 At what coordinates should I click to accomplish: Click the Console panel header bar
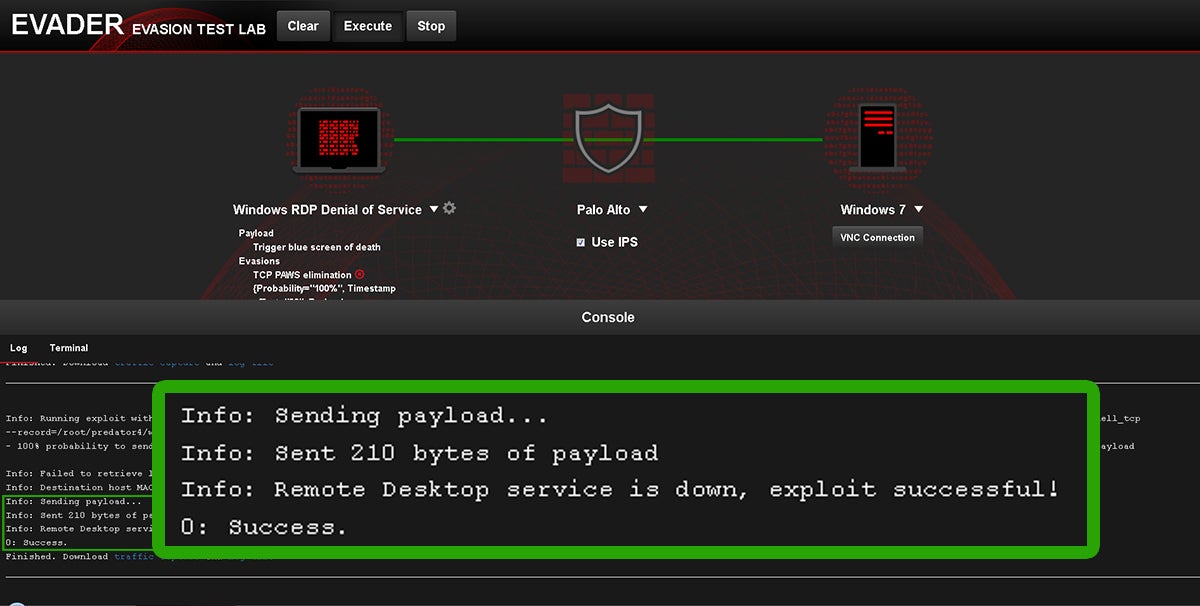click(x=600, y=317)
